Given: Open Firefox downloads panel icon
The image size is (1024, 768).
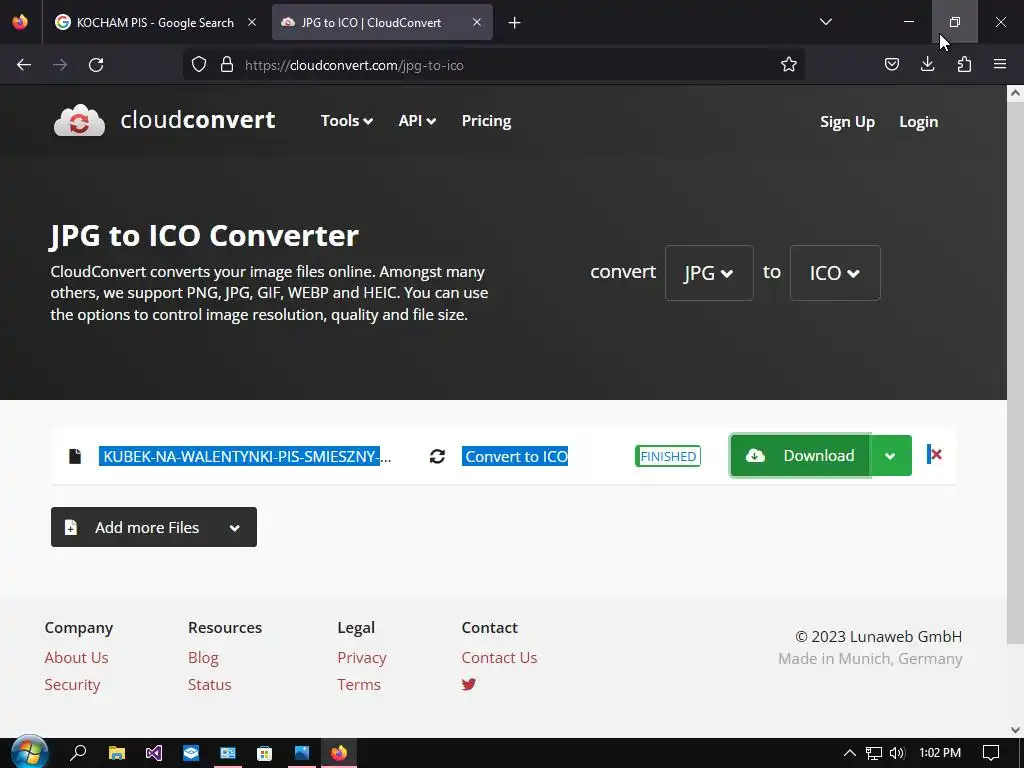Looking at the screenshot, I should tap(927, 64).
